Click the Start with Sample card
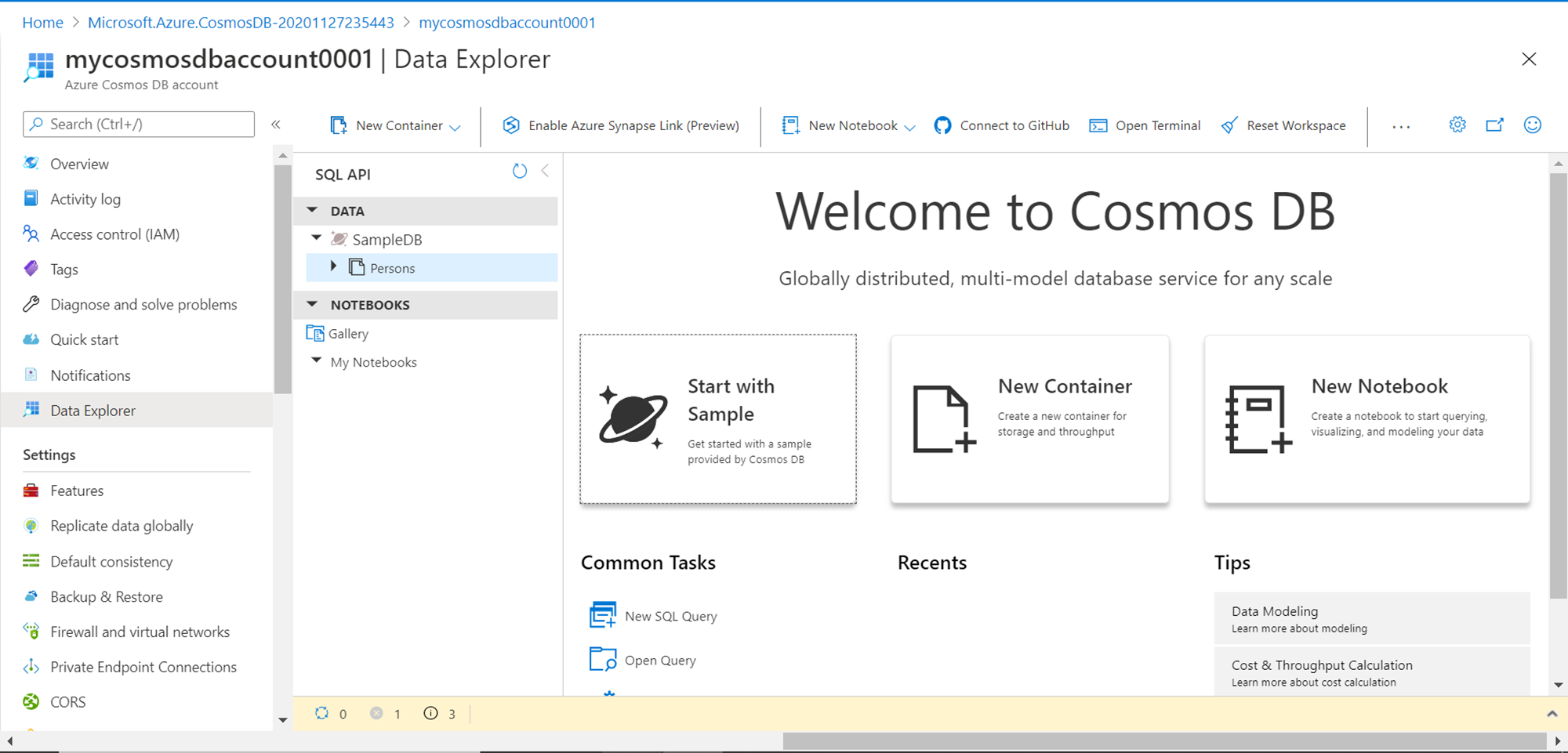The image size is (1568, 753). pyautogui.click(x=717, y=419)
